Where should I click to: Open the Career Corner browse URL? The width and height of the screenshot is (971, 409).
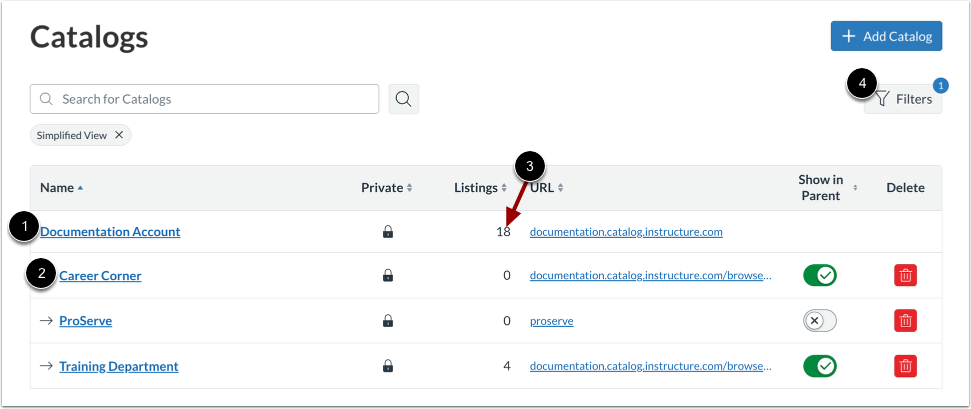[x=651, y=276]
